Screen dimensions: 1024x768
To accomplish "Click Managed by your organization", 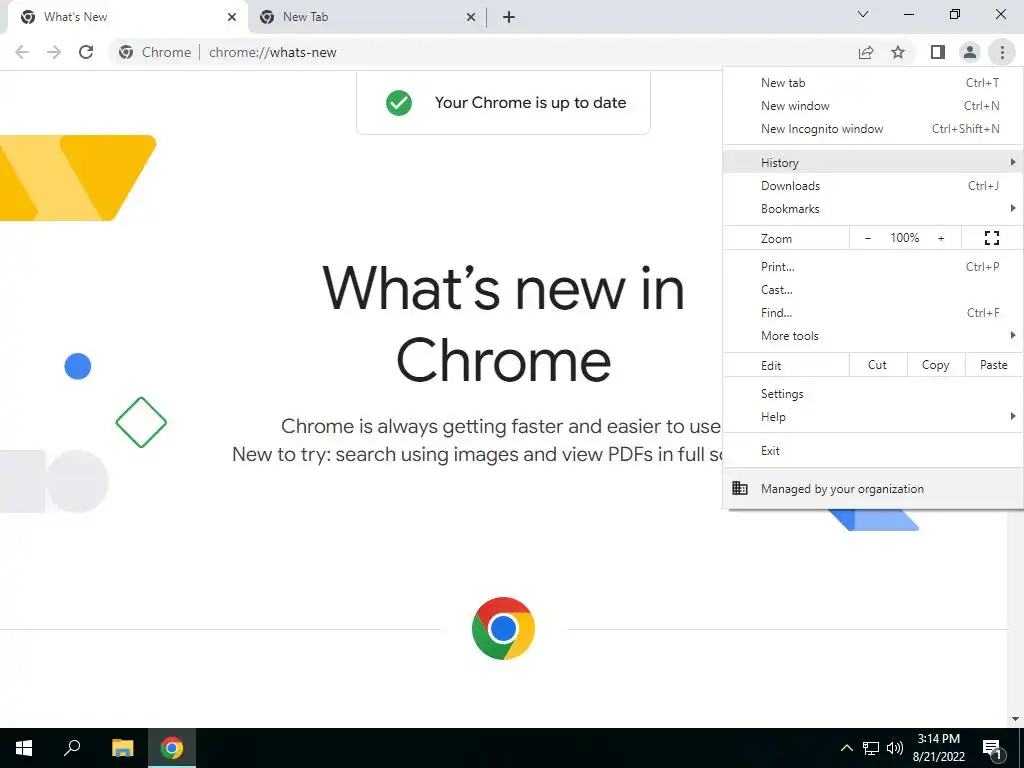I will pyautogui.click(x=872, y=488).
